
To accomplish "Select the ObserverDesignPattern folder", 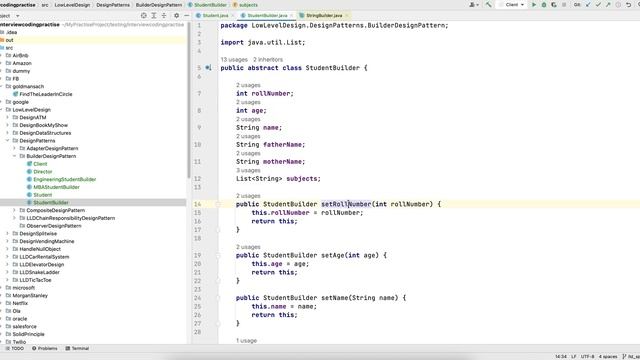I will point(53,226).
